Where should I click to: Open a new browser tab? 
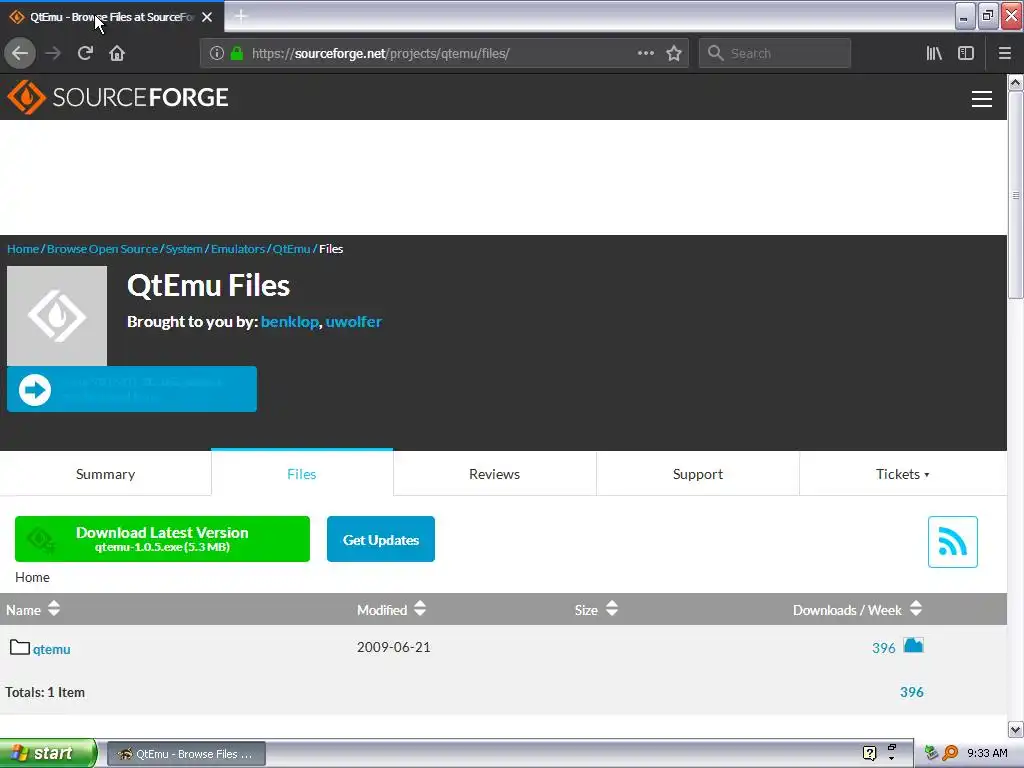pyautogui.click(x=241, y=16)
